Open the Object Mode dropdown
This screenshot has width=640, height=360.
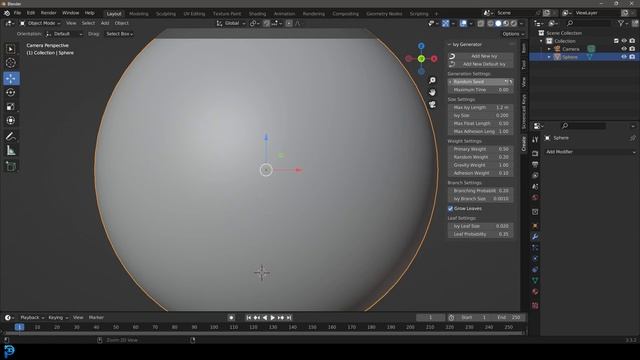[40, 23]
